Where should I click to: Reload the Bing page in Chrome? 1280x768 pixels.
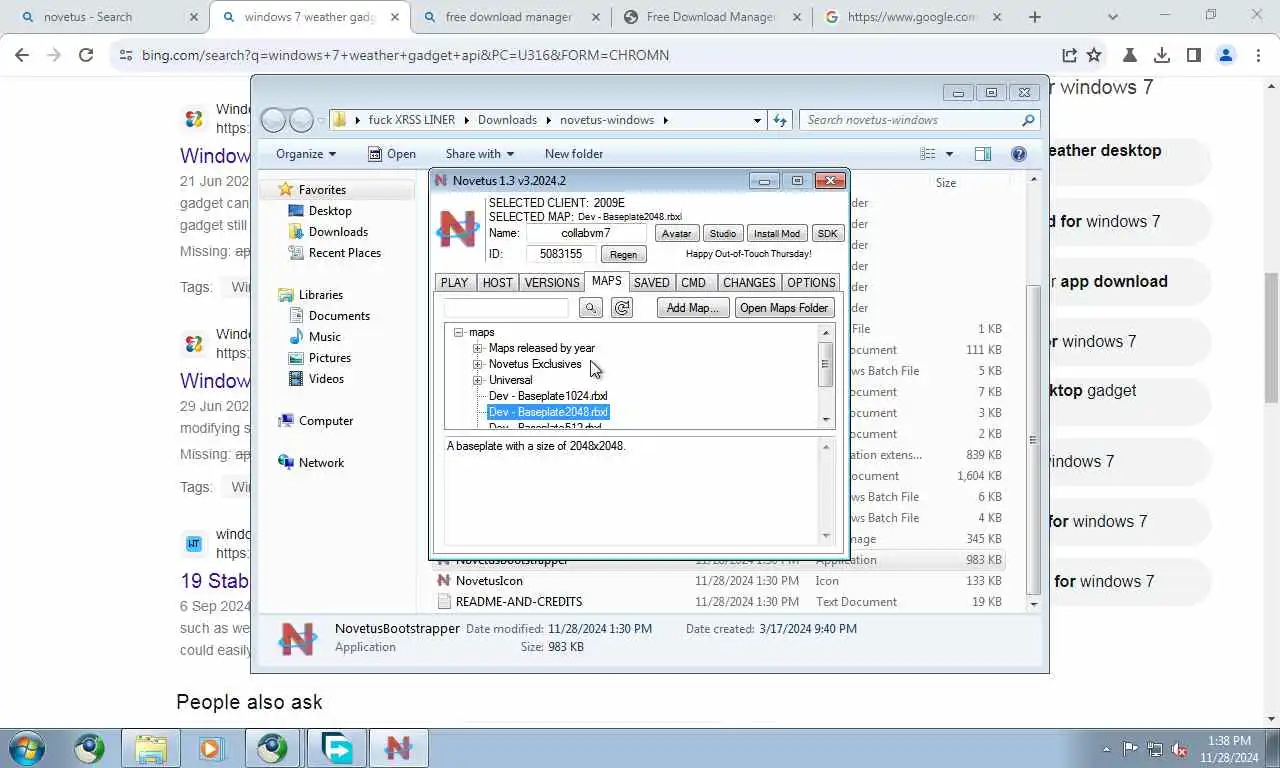click(86, 55)
